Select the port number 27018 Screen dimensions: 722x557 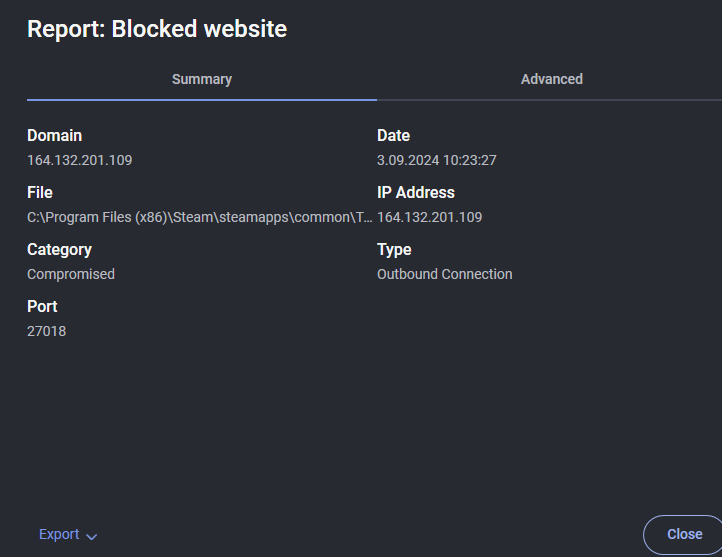pyautogui.click(x=46, y=331)
